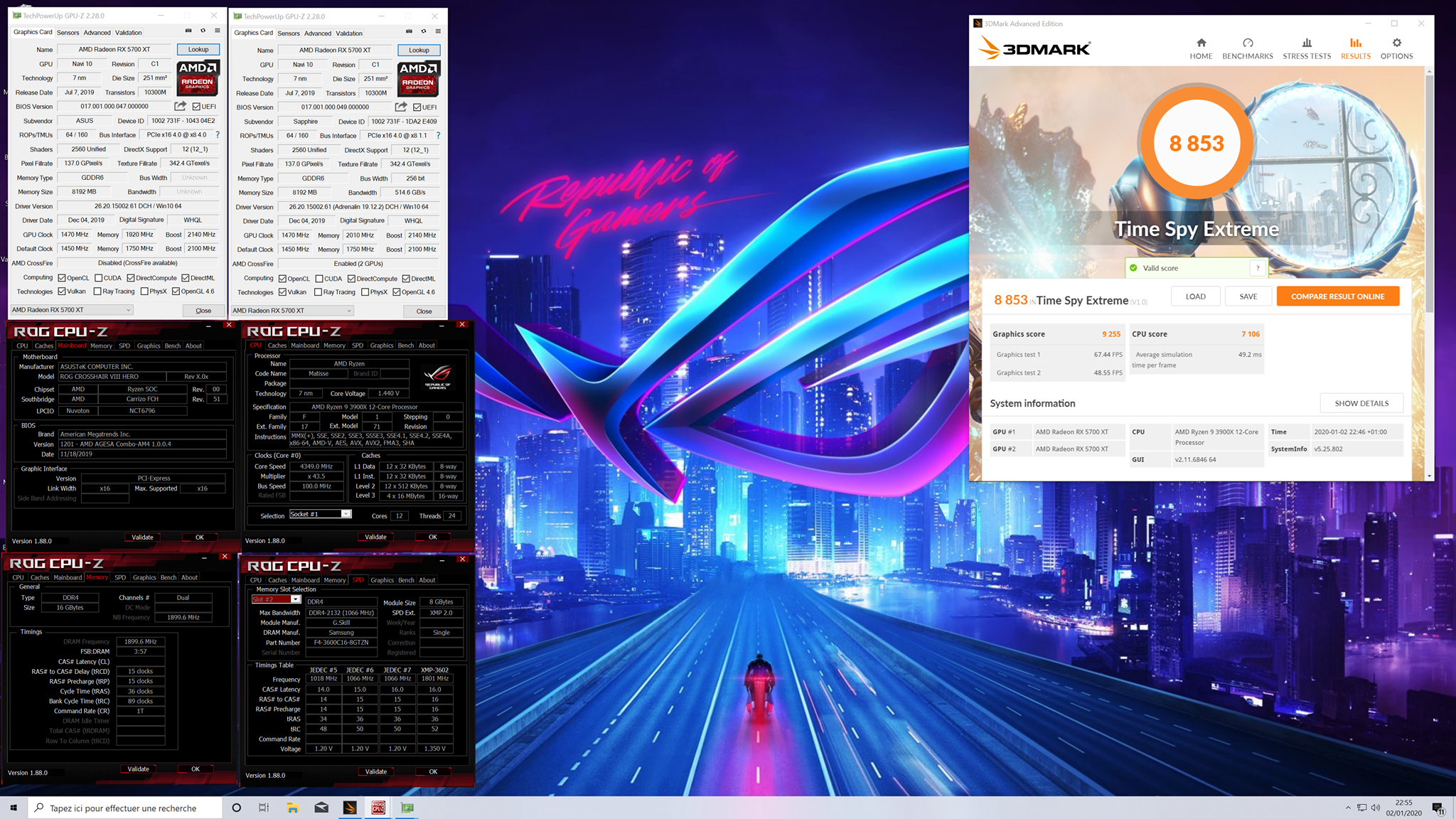The width and height of the screenshot is (1456, 819).
Task: Click SHOW DETAILS in System information
Action: coord(1361,403)
